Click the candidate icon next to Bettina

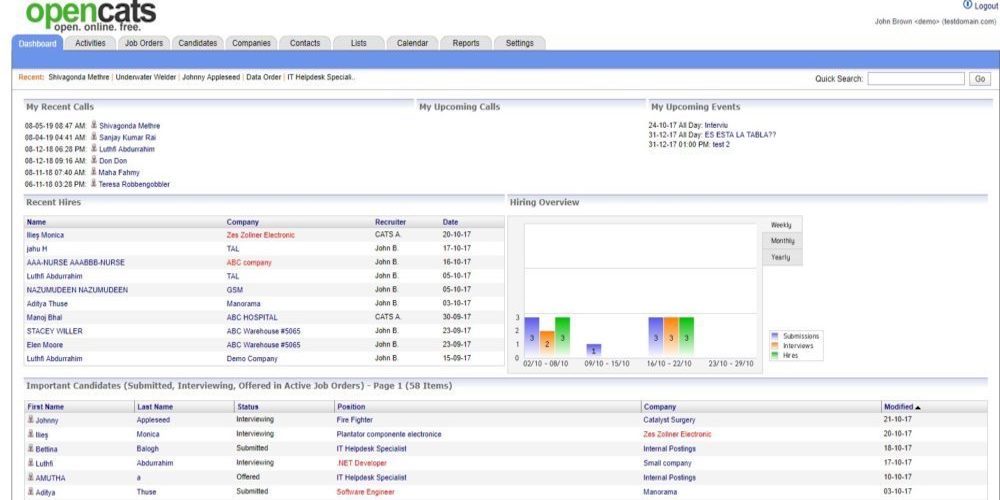[30, 449]
